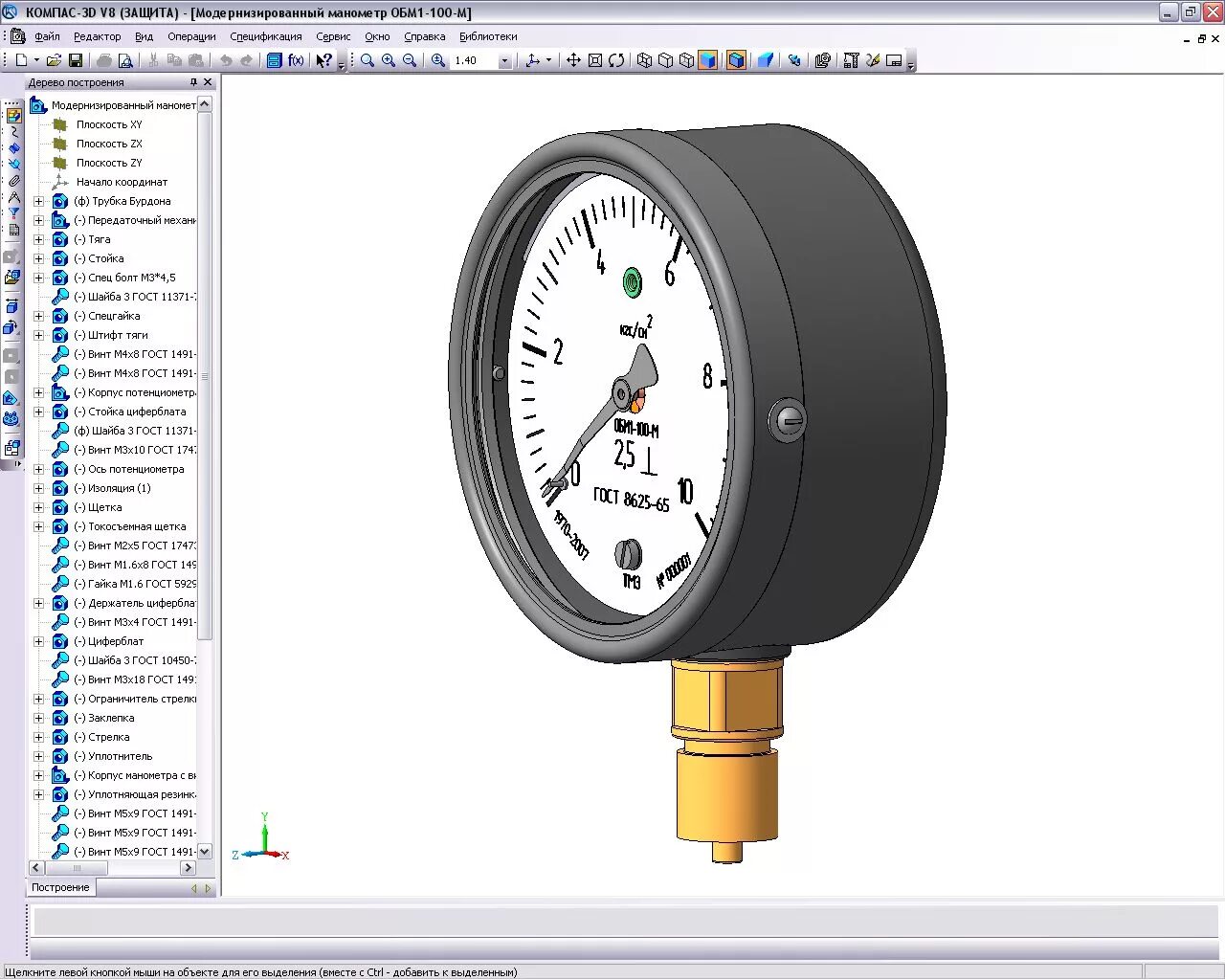
Task: Click the add component from file icon
Action: coord(11,278)
